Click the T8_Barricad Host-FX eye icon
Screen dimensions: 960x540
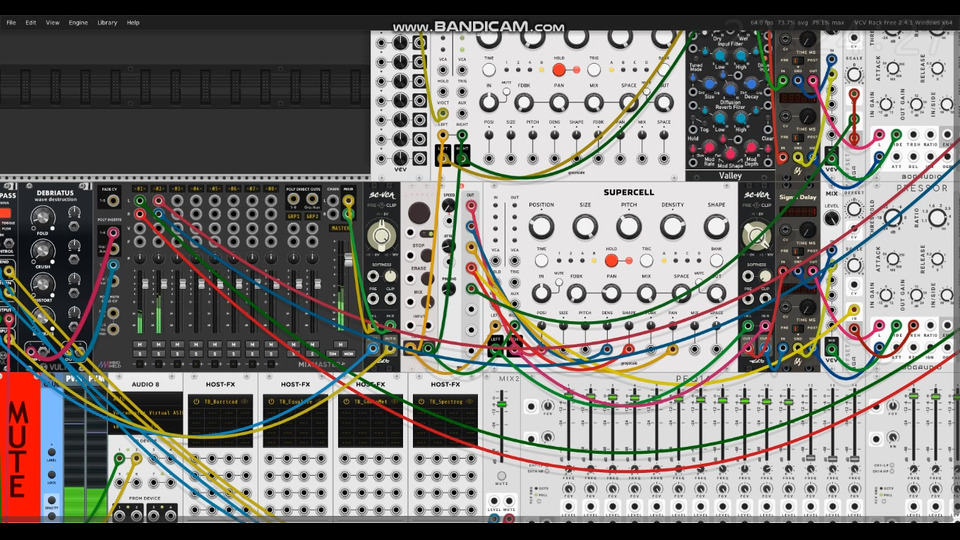[x=244, y=402]
